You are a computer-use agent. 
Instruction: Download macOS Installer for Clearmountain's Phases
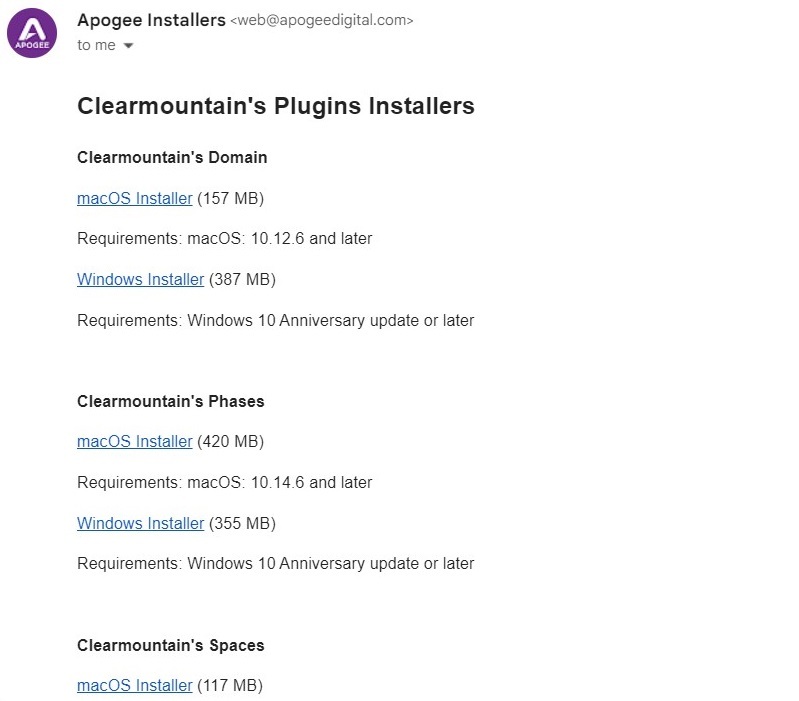134,442
